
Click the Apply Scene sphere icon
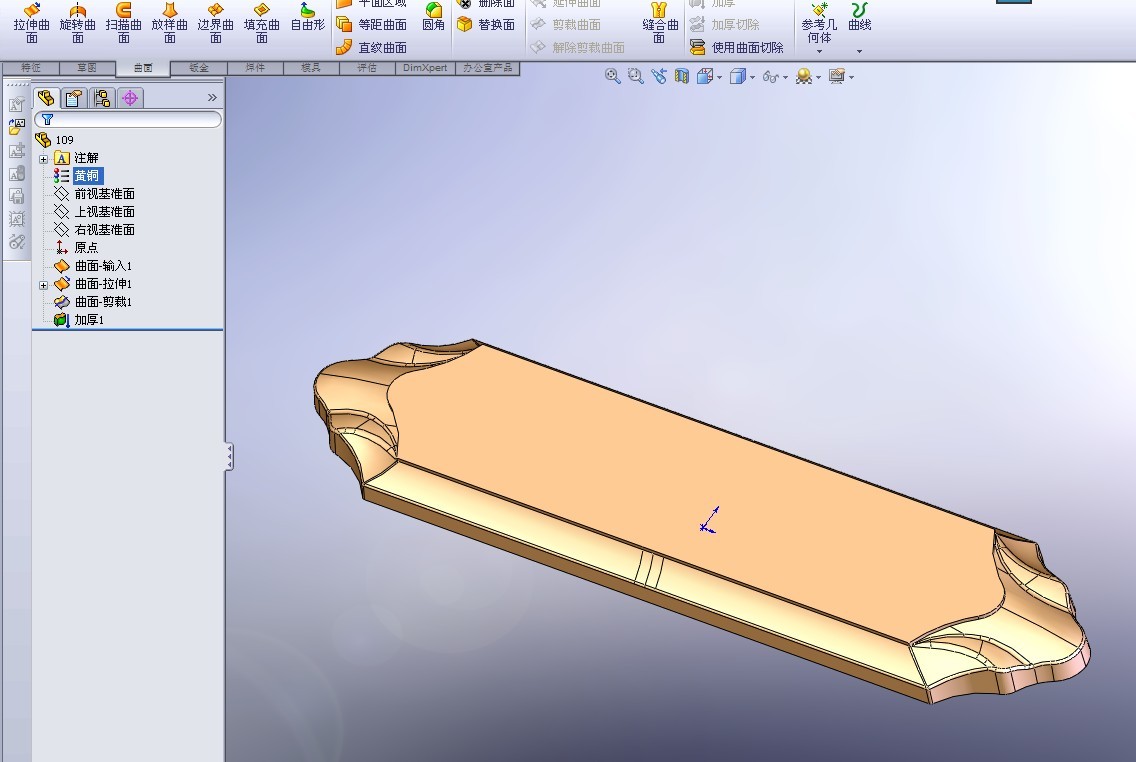click(803, 76)
